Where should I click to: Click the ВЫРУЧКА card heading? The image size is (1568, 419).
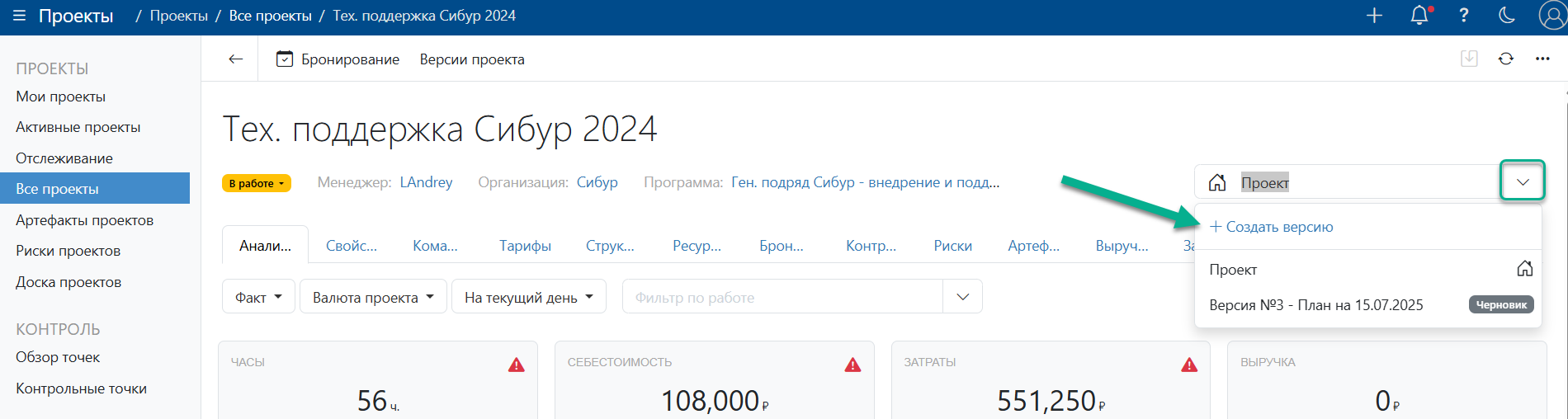[1268, 362]
